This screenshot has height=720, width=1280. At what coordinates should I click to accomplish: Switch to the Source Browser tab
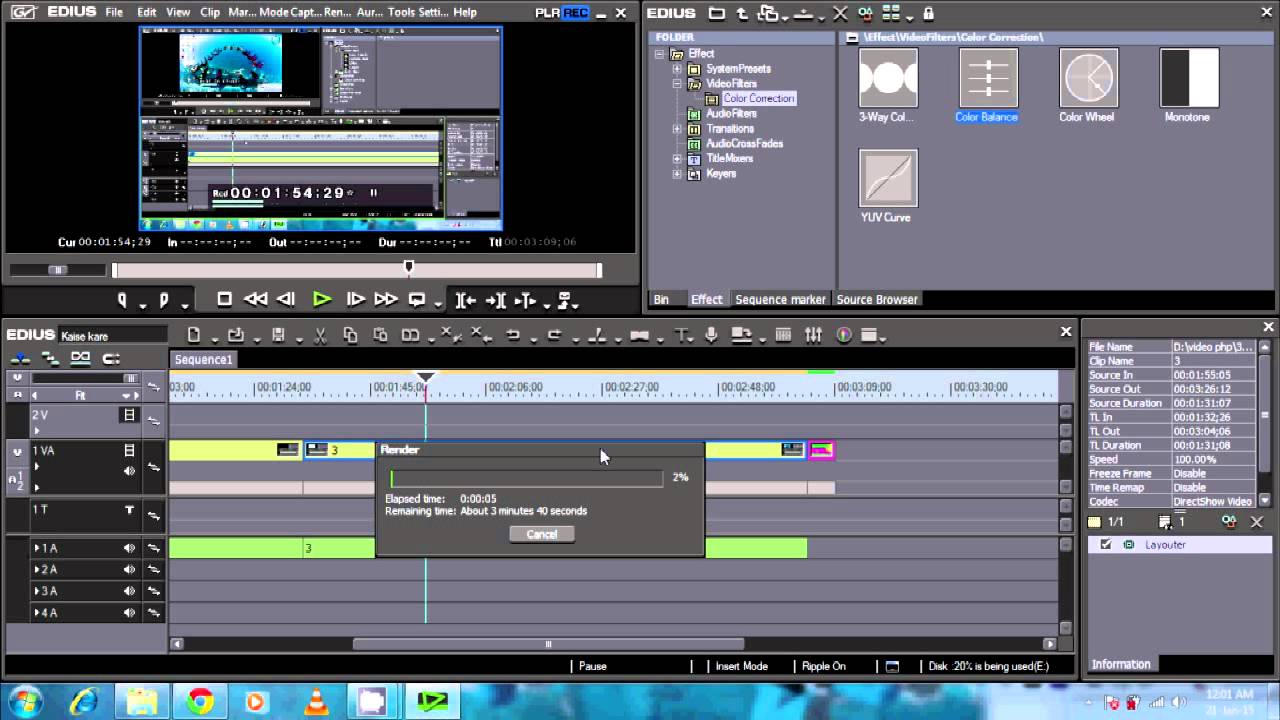877,299
